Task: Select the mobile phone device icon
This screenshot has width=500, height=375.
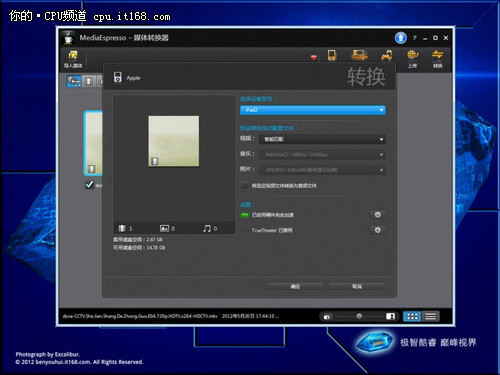Action: (x=332, y=55)
